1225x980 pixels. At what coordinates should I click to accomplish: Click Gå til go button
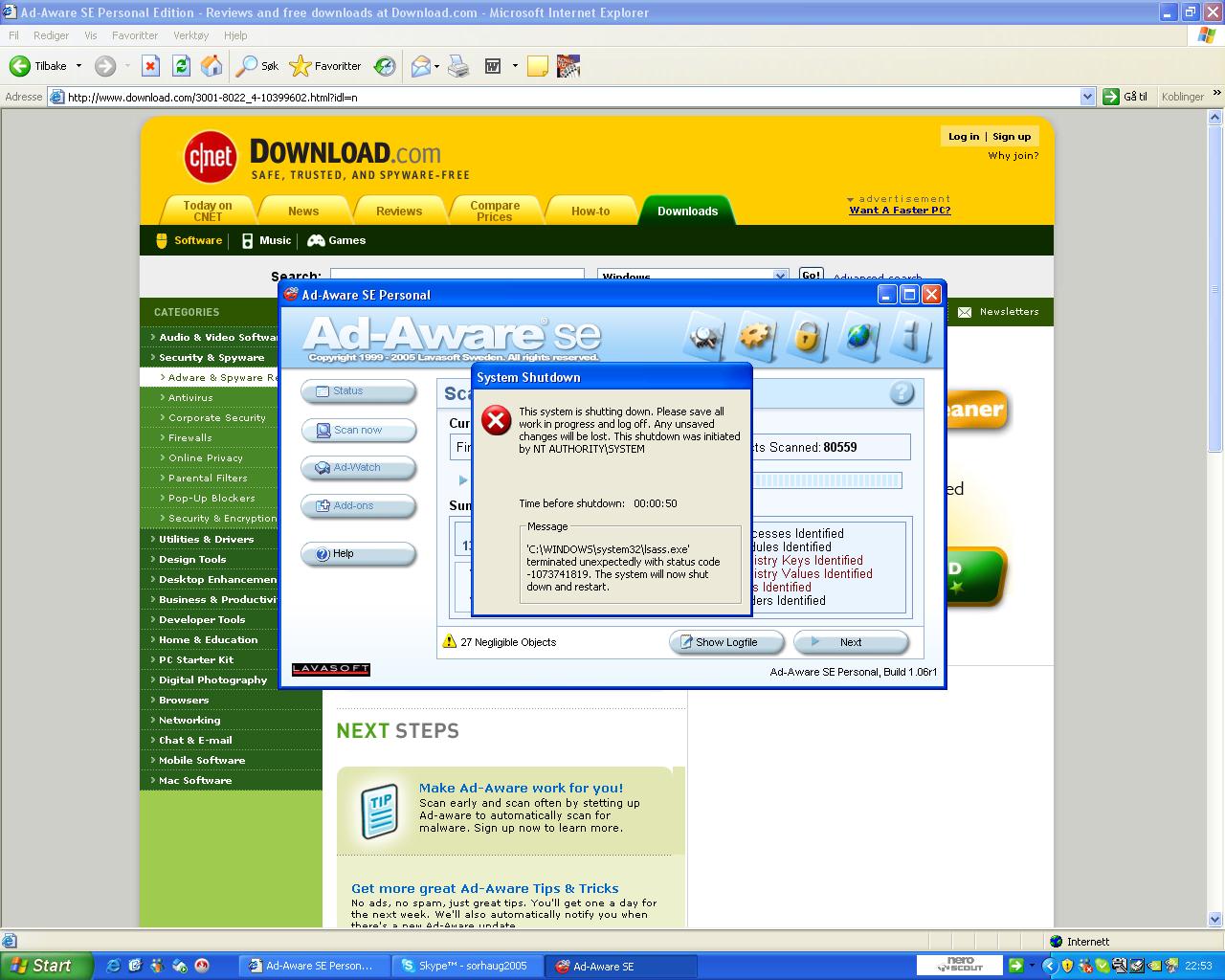tap(1125, 97)
